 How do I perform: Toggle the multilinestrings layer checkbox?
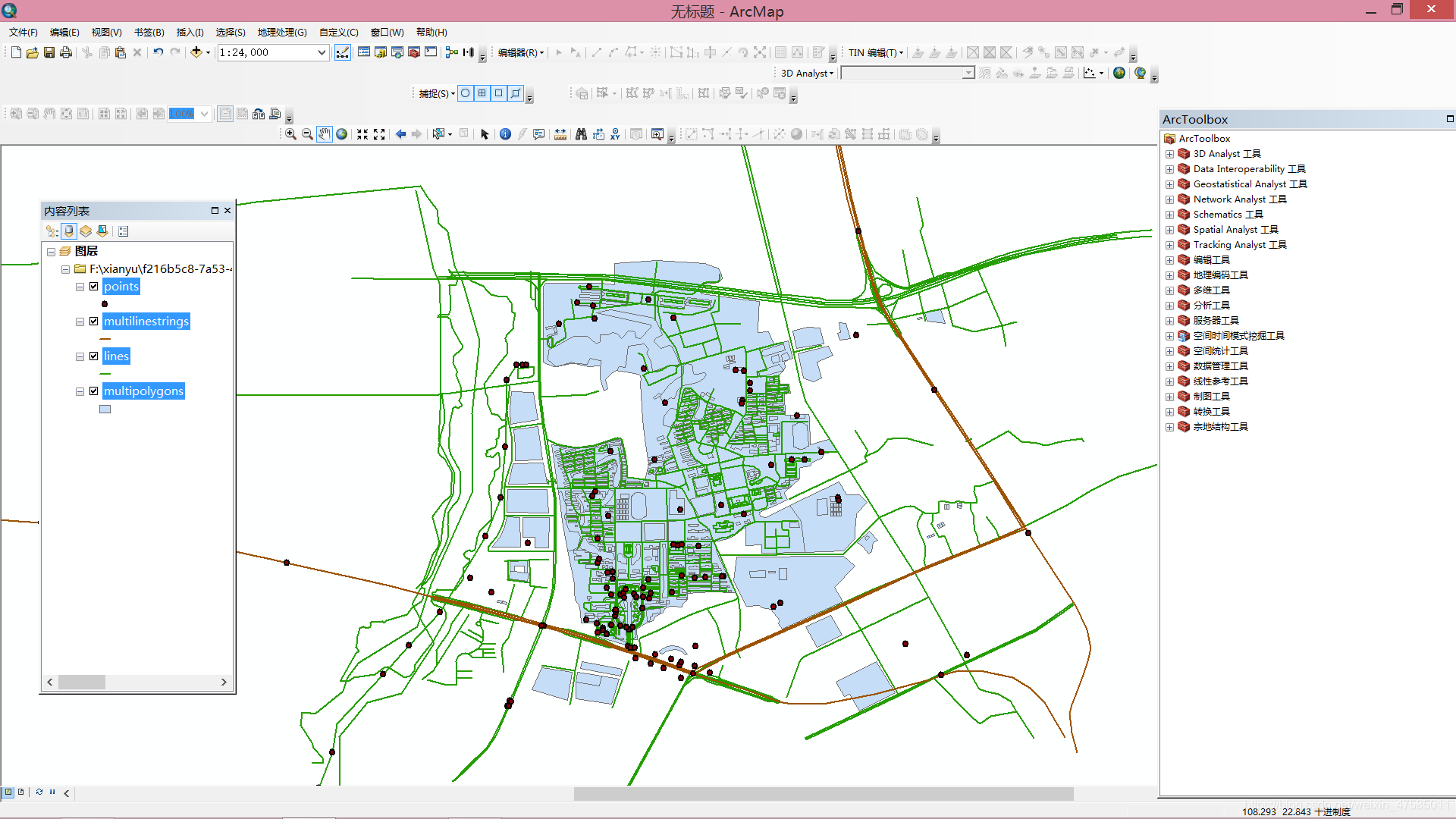pos(94,322)
